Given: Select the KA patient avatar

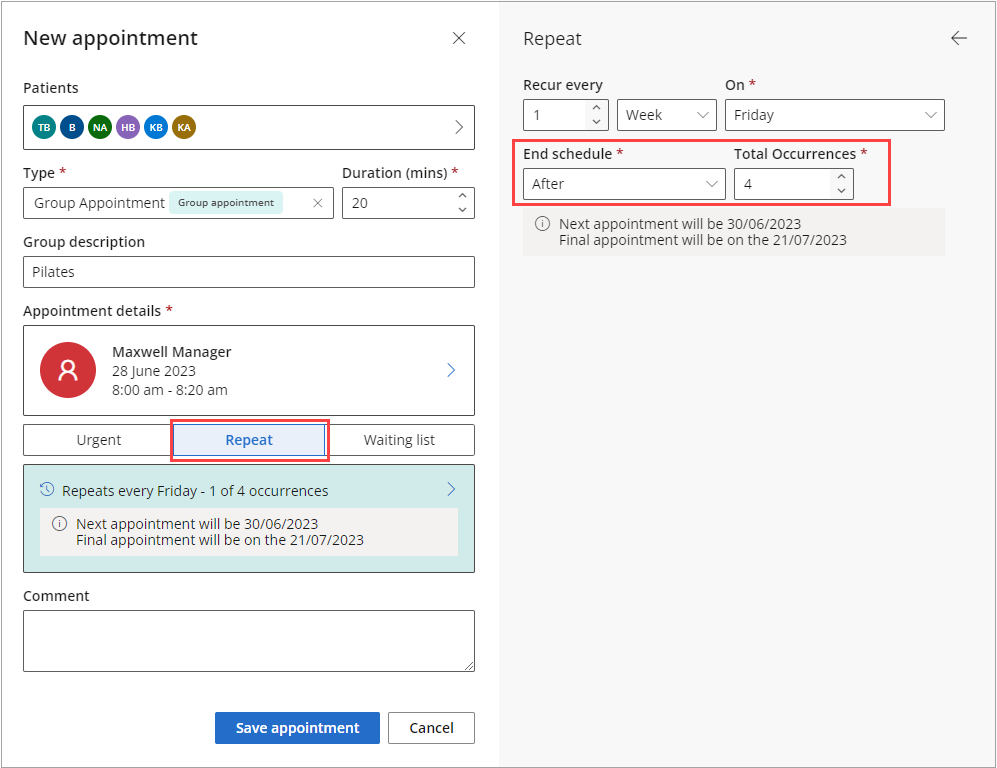Looking at the screenshot, I should pyautogui.click(x=184, y=127).
